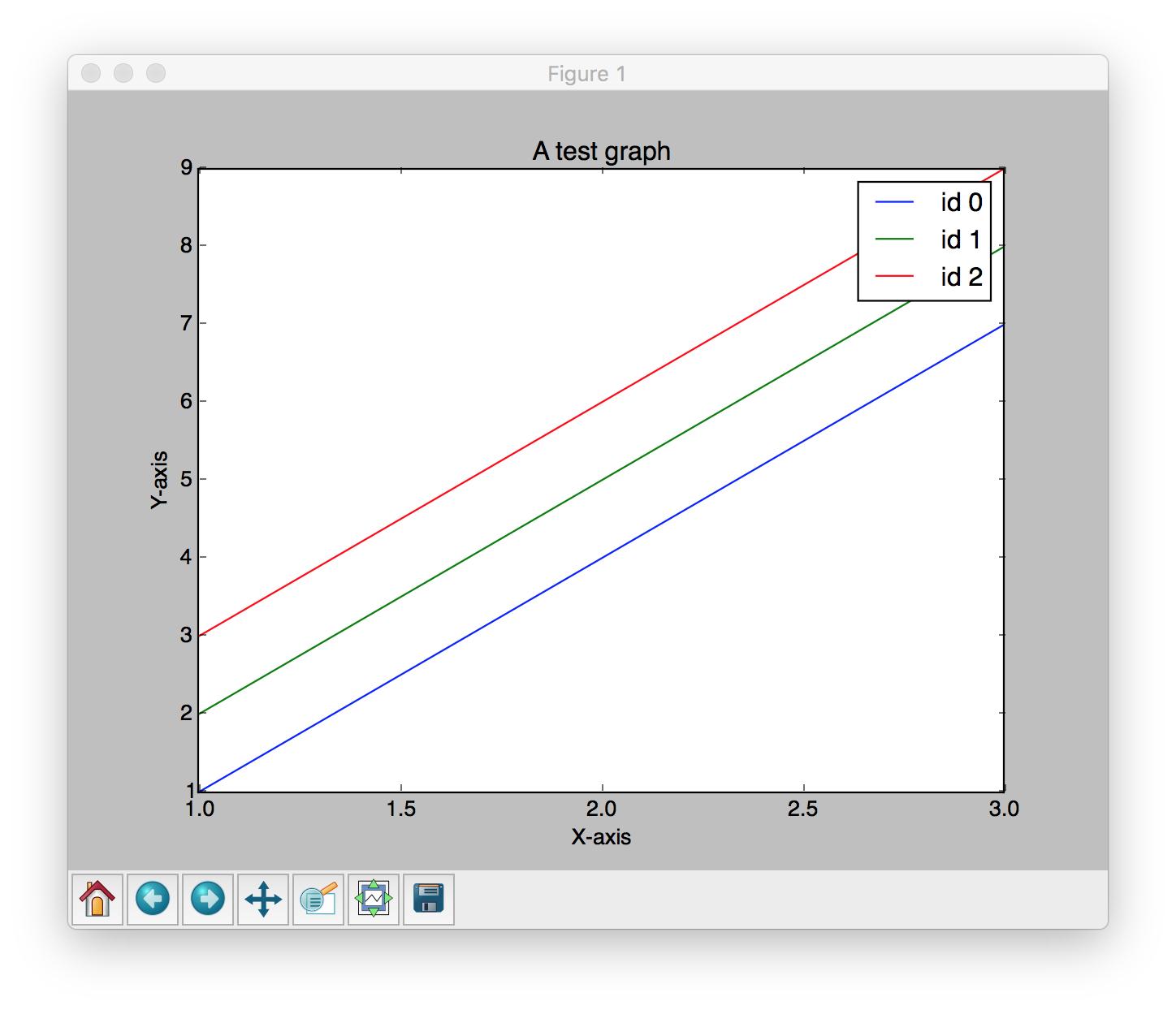This screenshot has height=1010, width=1176.
Task: Click the Y-axis label
Action: [159, 477]
